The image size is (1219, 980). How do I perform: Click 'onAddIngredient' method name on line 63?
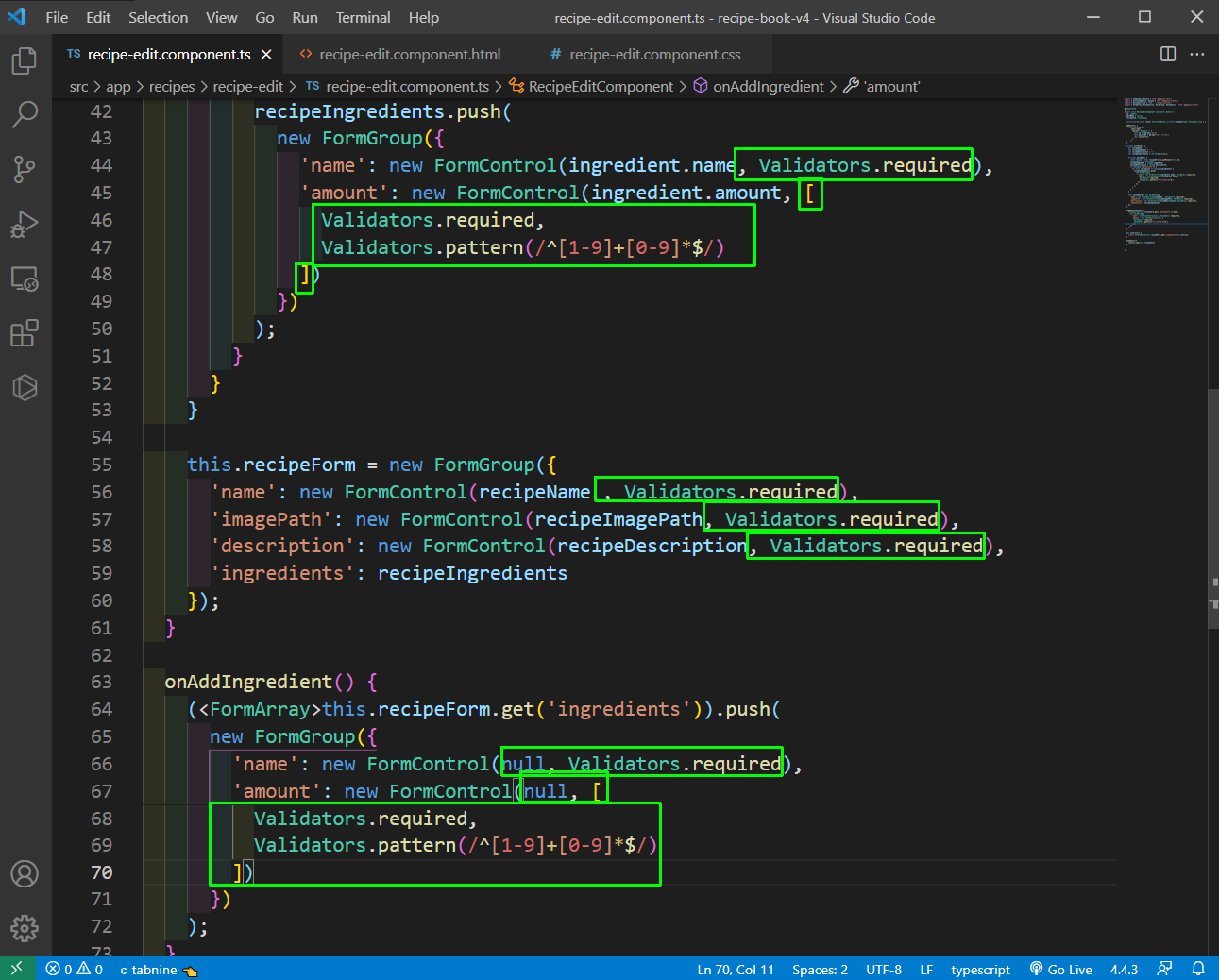tap(248, 682)
